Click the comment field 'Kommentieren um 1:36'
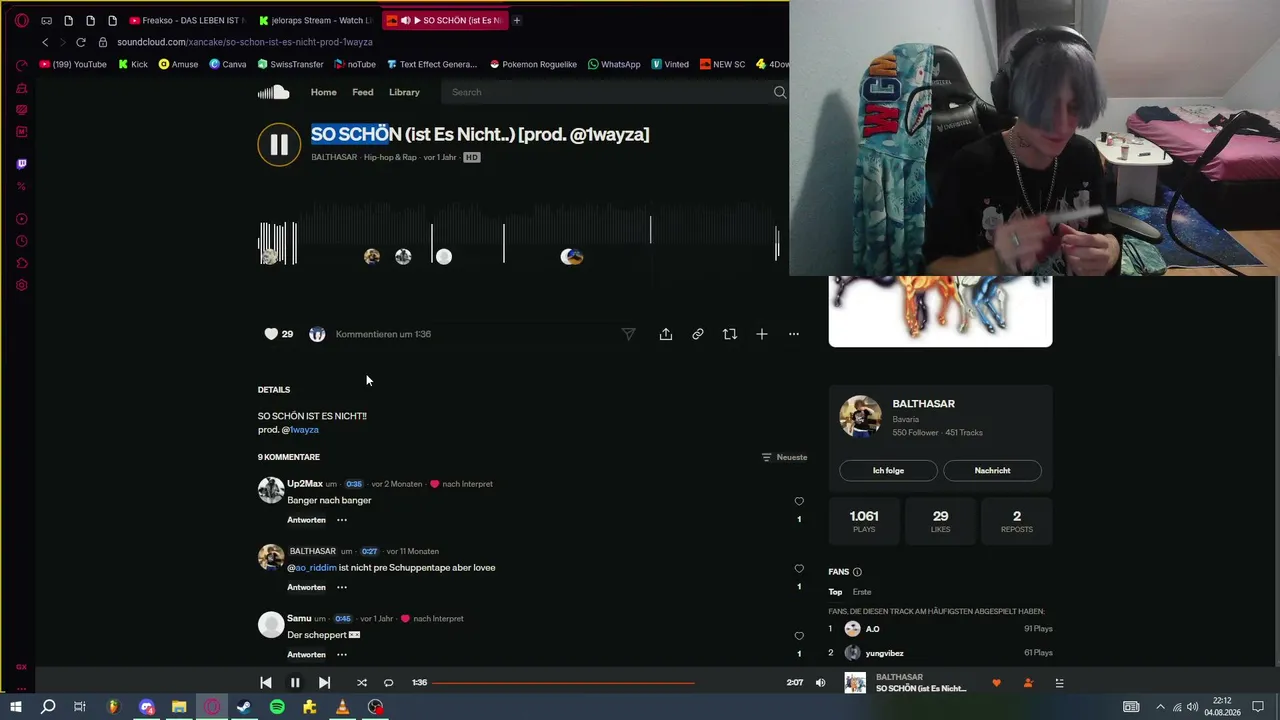This screenshot has height=720, width=1280. [x=470, y=334]
